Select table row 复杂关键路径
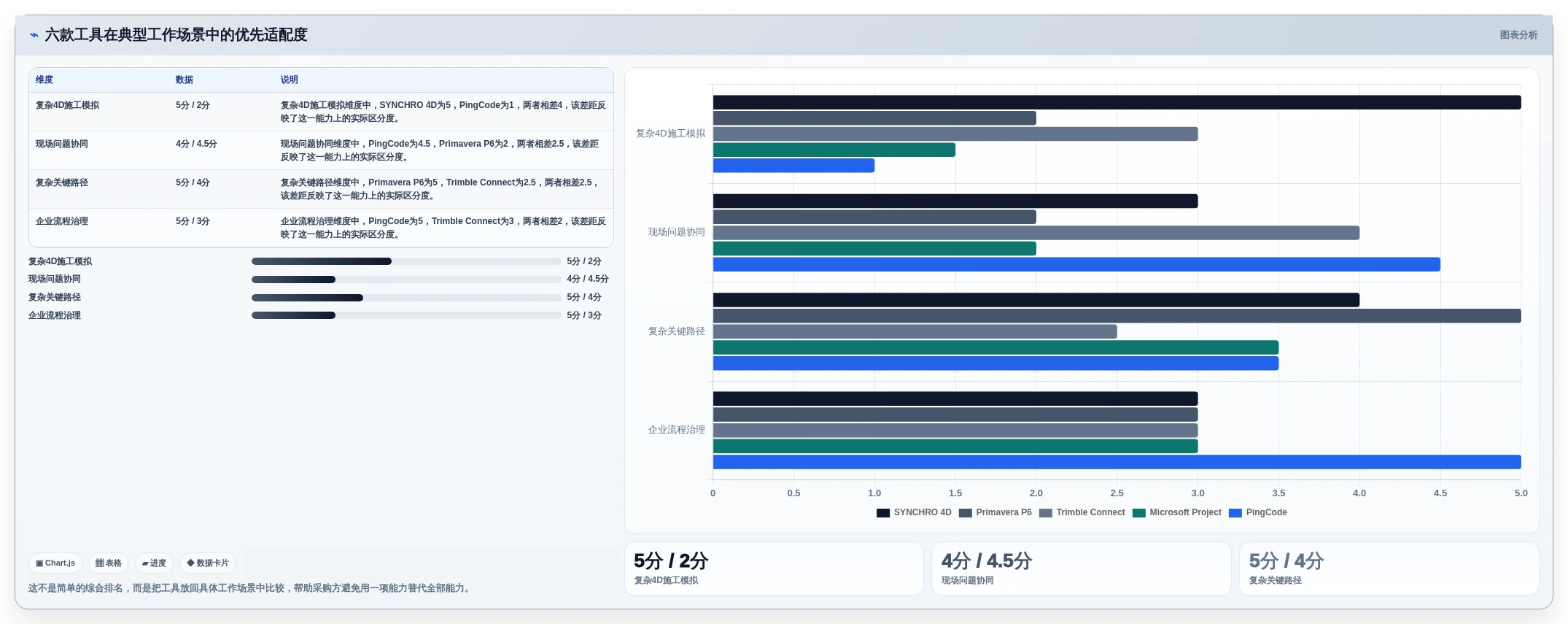Image resolution: width=1568 pixels, height=624 pixels. (321, 189)
